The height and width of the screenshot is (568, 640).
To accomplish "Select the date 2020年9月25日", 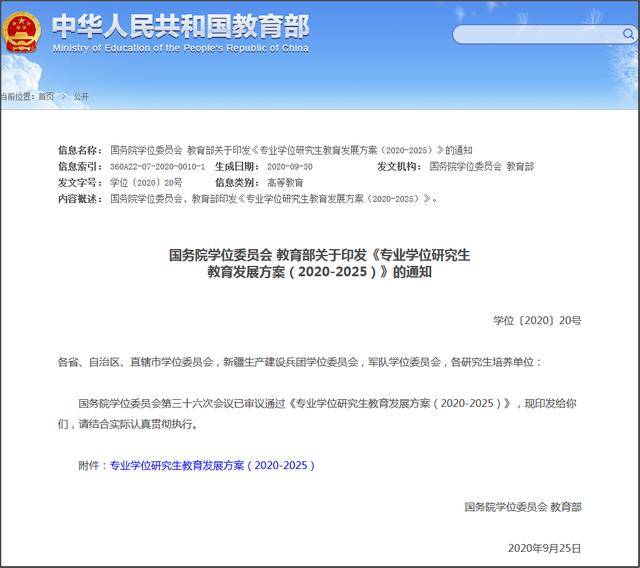I will pyautogui.click(x=544, y=548).
